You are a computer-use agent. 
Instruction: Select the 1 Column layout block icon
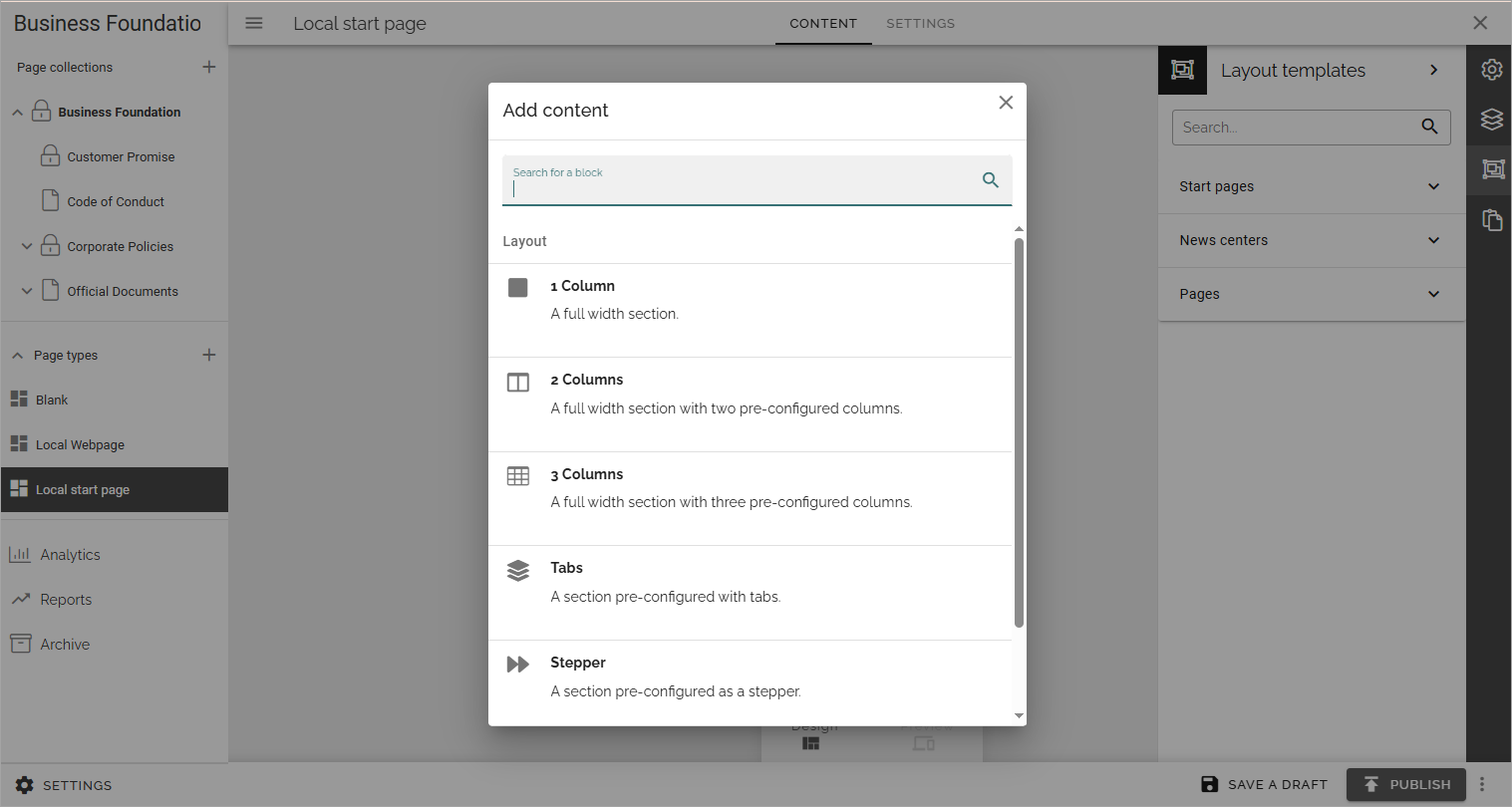tap(518, 288)
